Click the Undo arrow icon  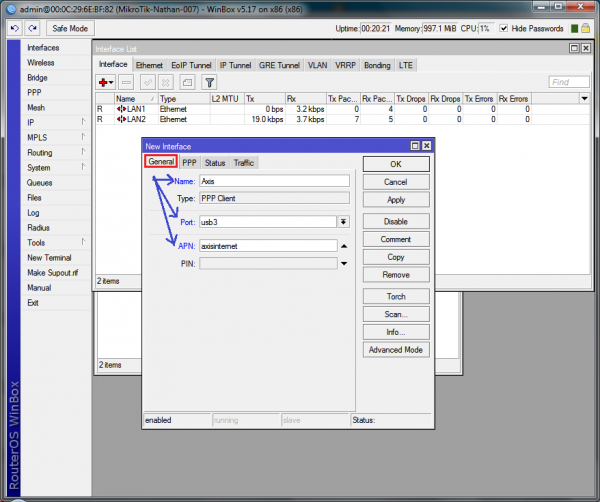click(x=15, y=28)
